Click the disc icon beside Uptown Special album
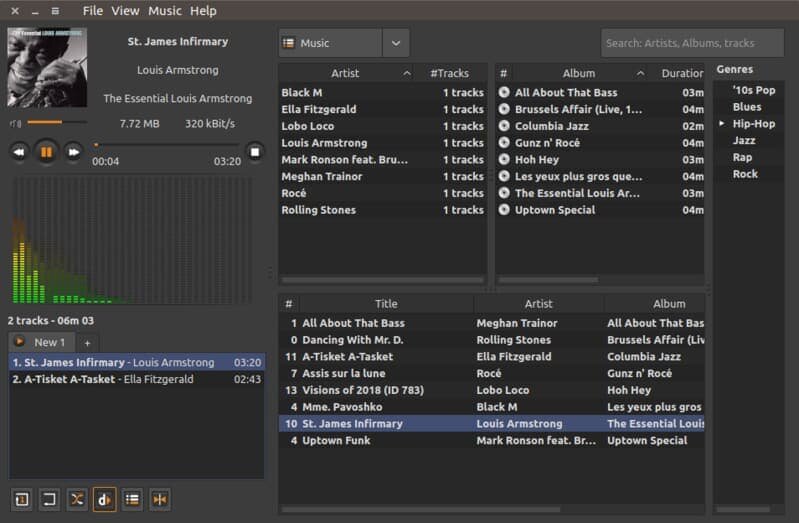Viewport: 799px width, 523px height. (x=504, y=210)
